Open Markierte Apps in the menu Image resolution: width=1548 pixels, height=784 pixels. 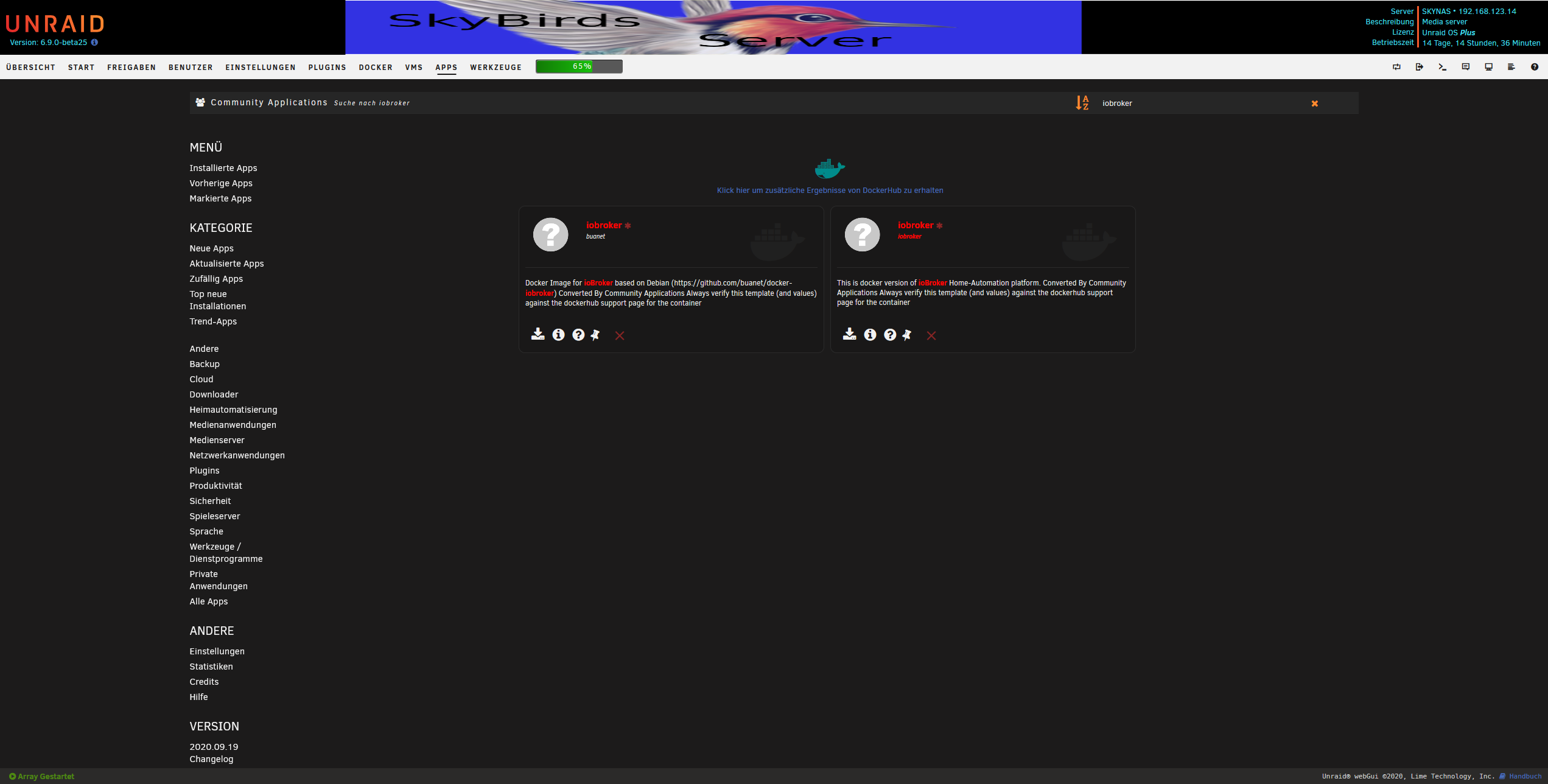[x=220, y=198]
